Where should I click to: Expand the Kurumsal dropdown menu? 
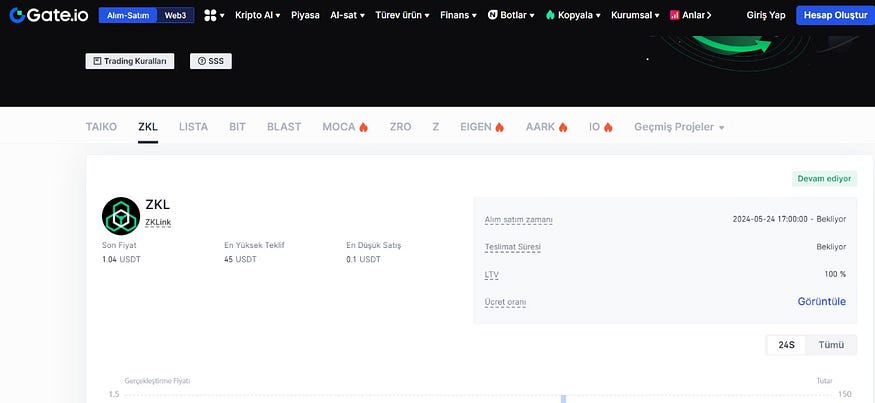(635, 15)
